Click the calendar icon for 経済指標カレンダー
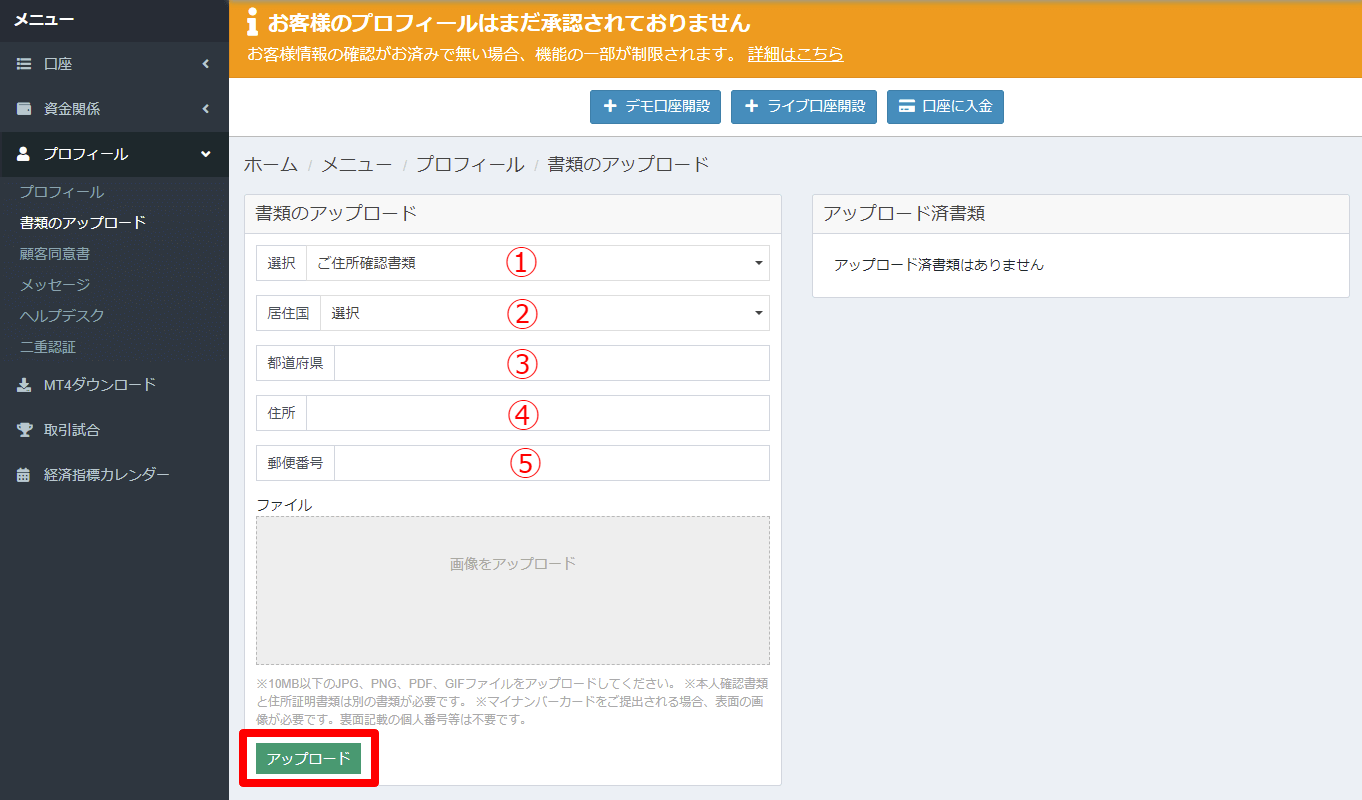 [24, 475]
